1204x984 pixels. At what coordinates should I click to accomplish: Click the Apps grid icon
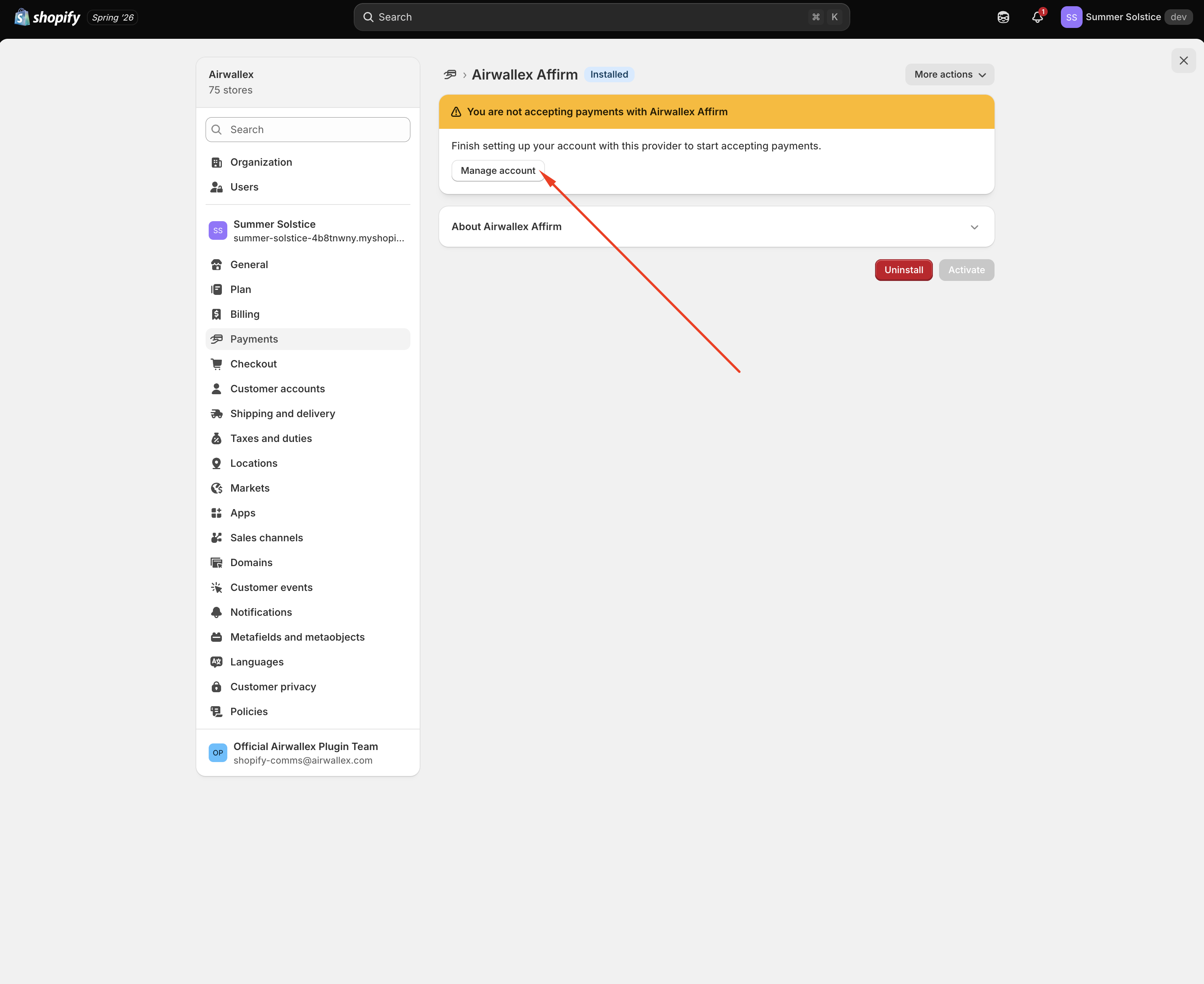[x=216, y=513]
